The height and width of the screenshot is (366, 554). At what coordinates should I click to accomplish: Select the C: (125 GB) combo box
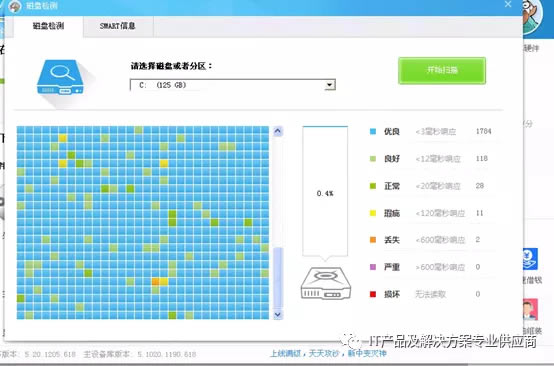[x=232, y=85]
